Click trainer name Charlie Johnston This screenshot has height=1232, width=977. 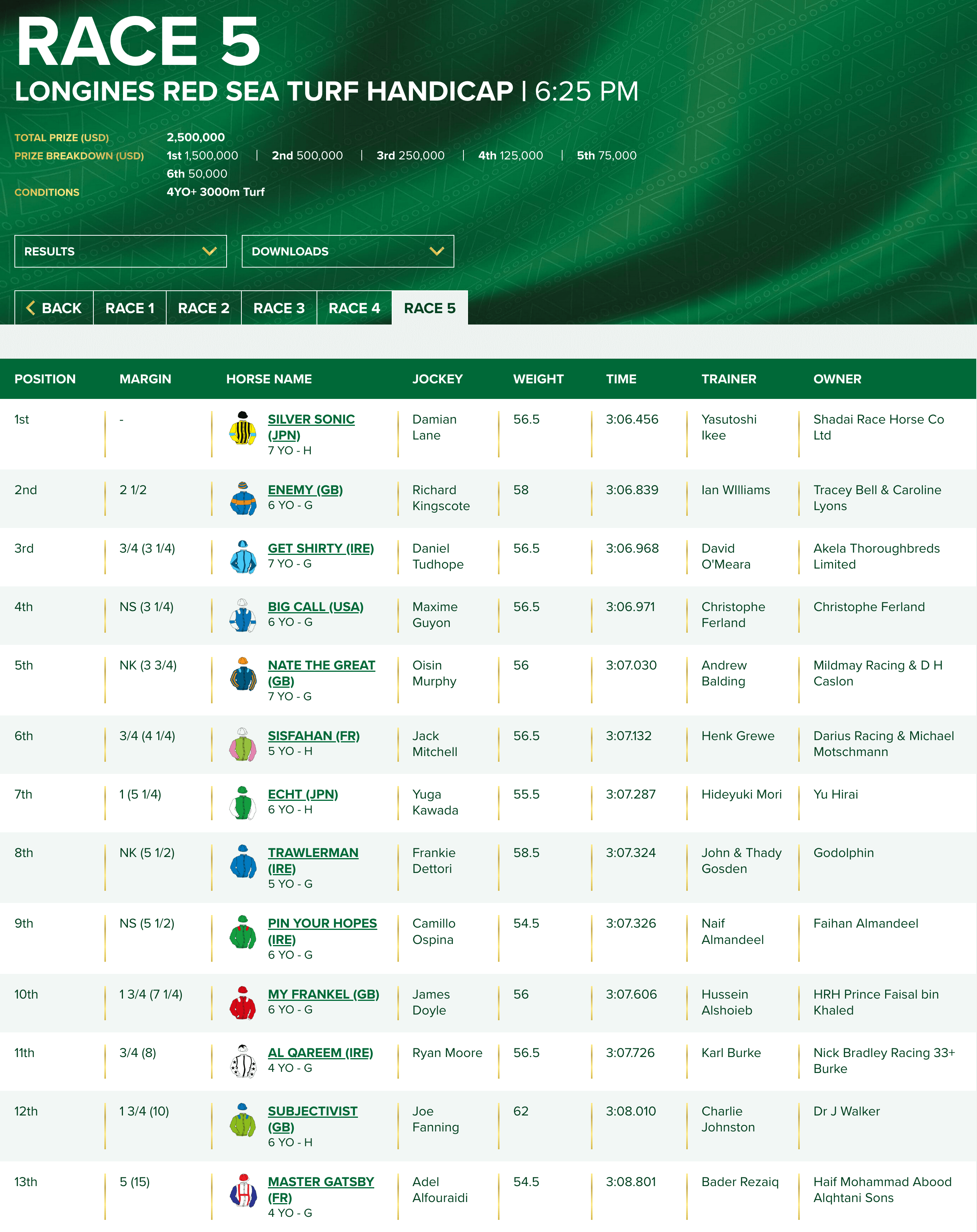tap(728, 1119)
